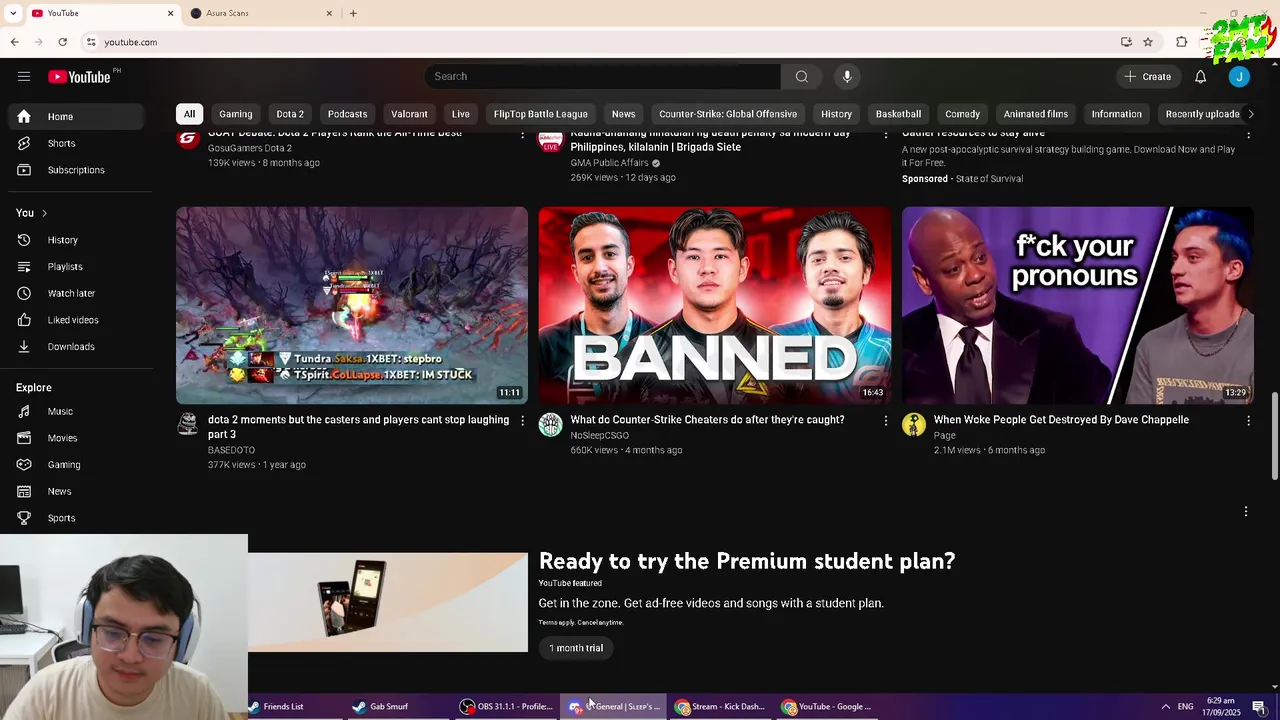Open options for Premium student plan promo
The image size is (1280, 720).
click(x=1246, y=512)
